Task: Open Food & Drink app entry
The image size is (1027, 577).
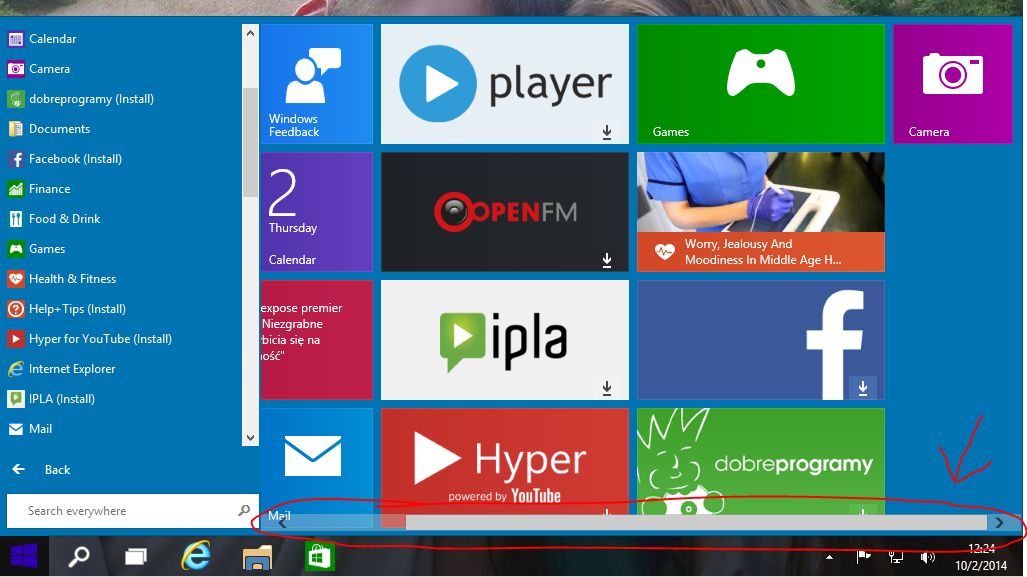Action: pos(54,219)
